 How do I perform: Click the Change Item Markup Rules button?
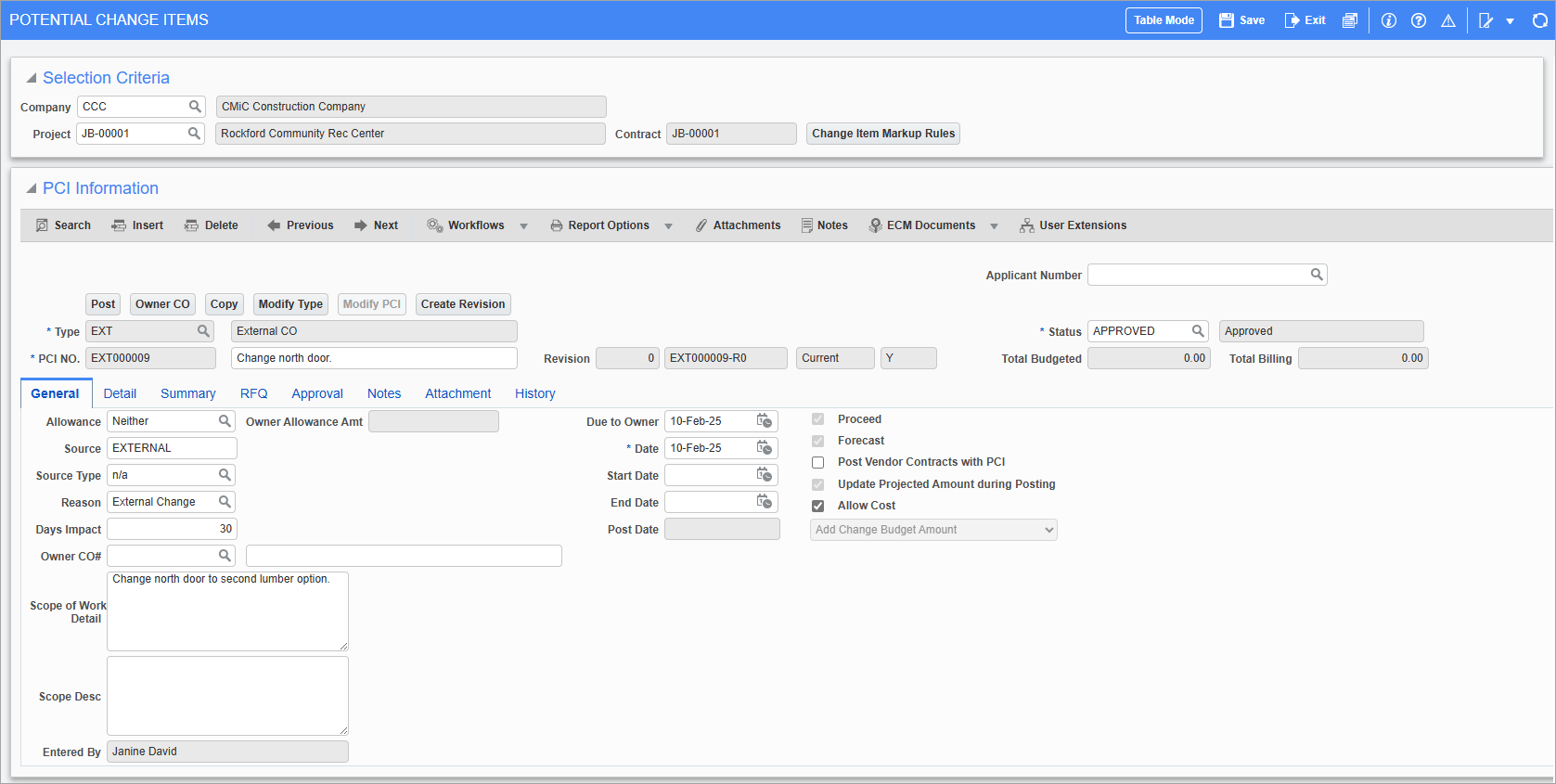883,134
